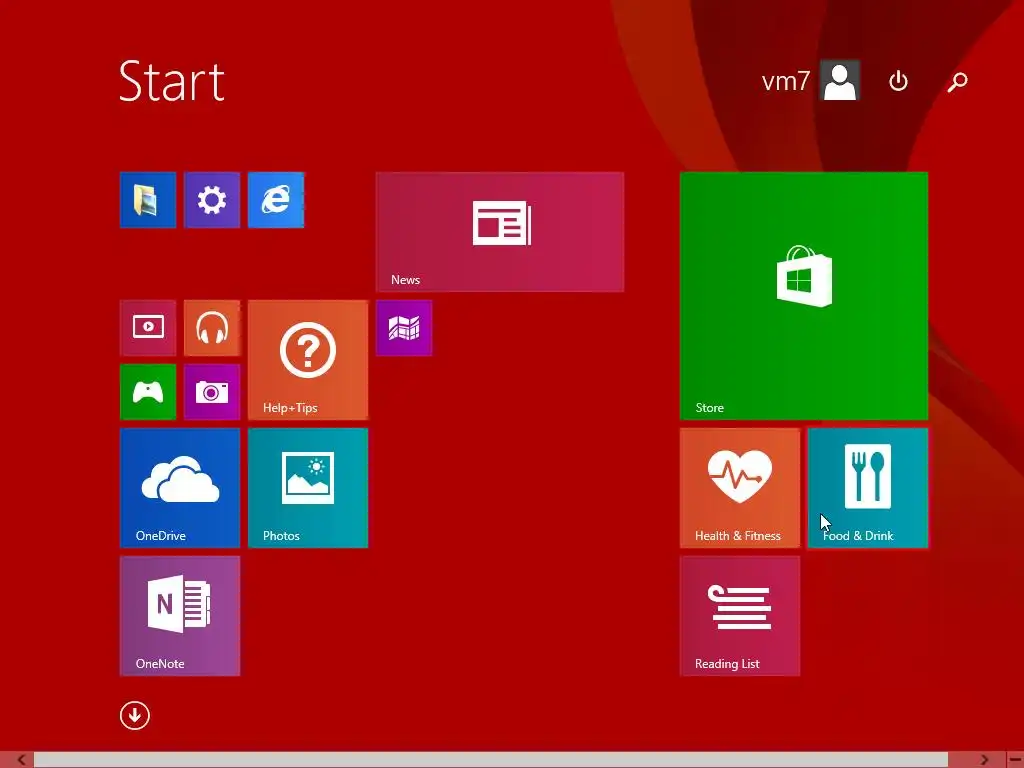This screenshot has height=768, width=1024.
Task: Click the power options button
Action: coord(899,81)
